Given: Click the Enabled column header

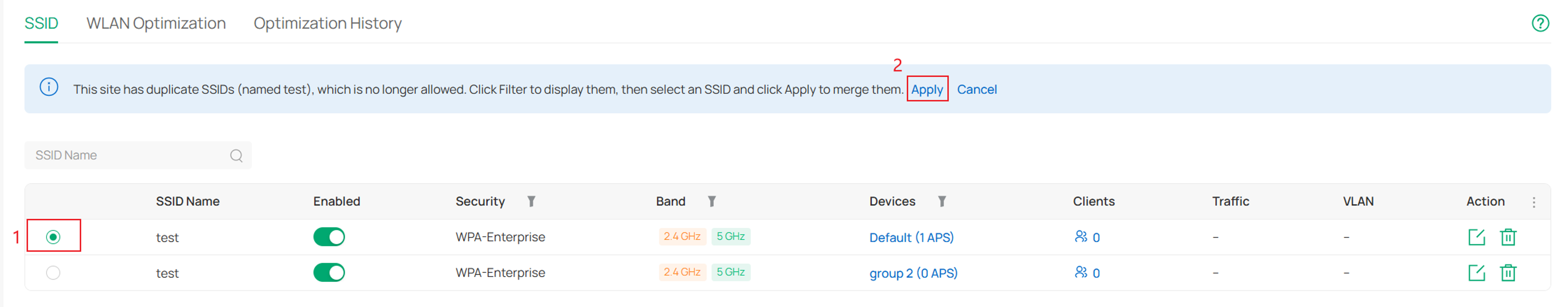Looking at the screenshot, I should point(337,201).
